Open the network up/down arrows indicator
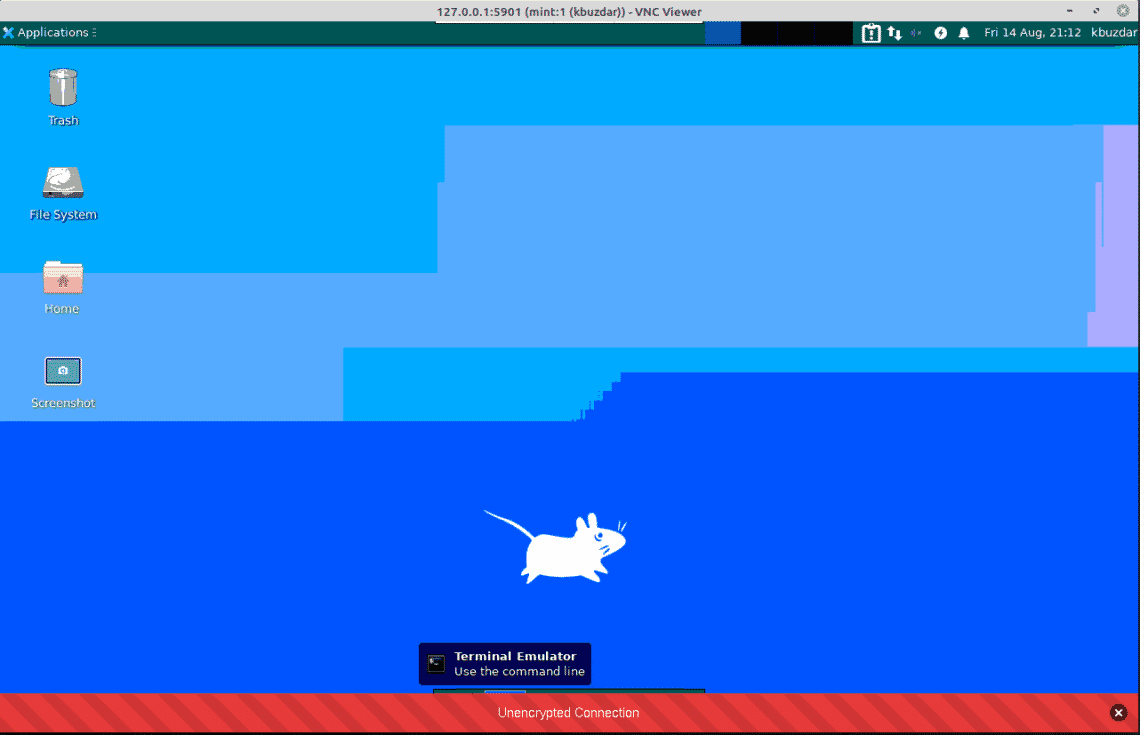 [x=894, y=33]
